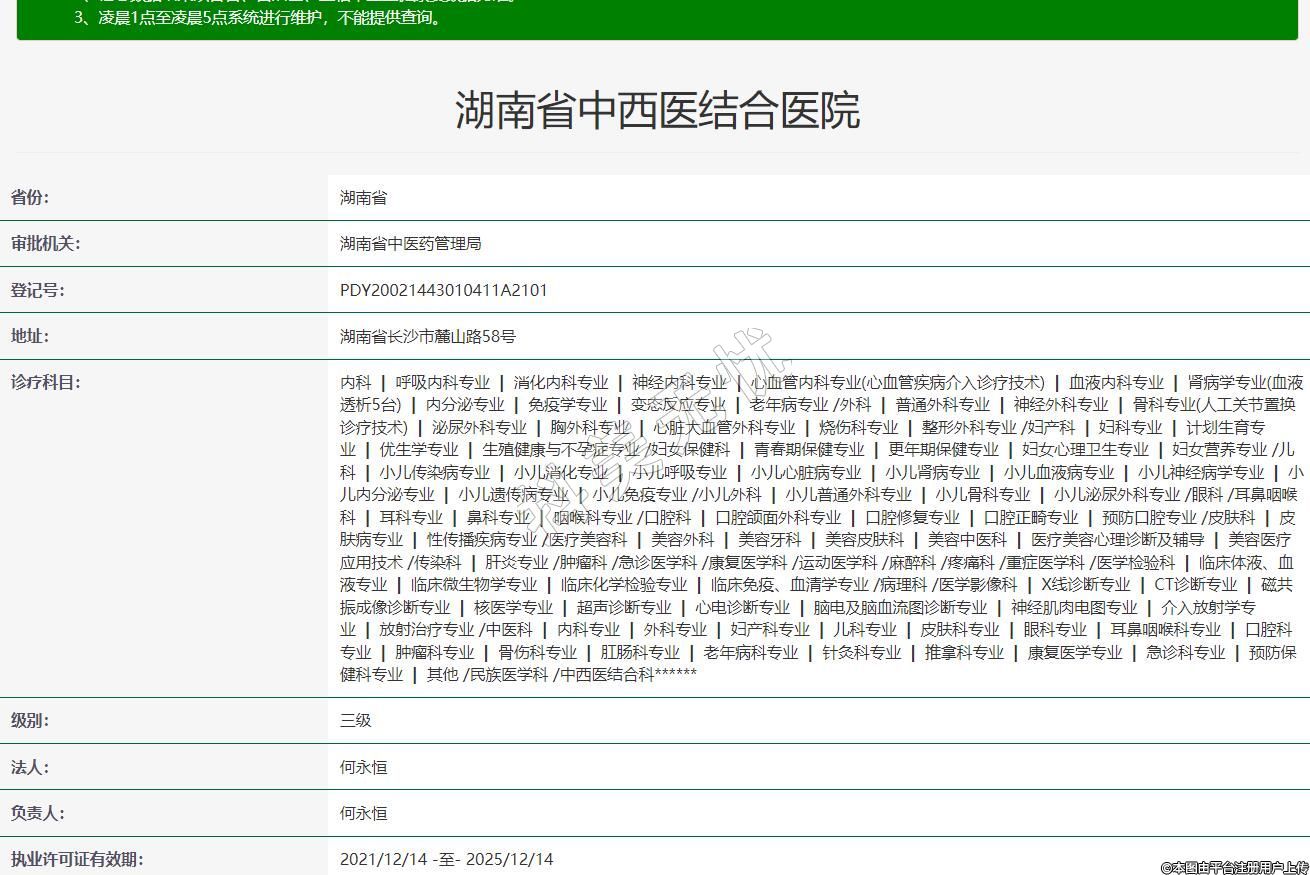This screenshot has width=1310, height=875.
Task: Select the 审批机关 row label
Action: click(x=45, y=244)
